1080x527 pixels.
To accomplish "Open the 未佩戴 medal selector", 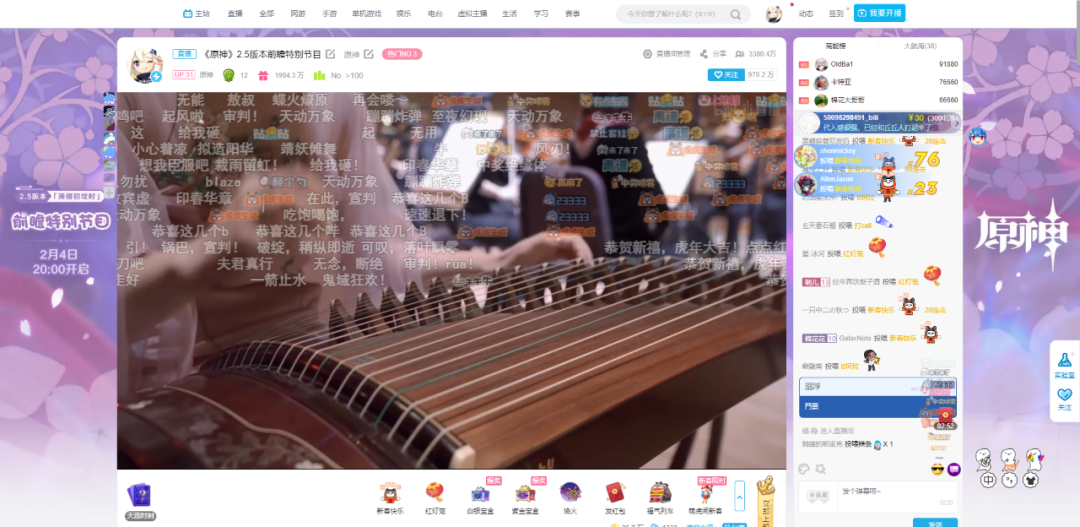I will pos(819,494).
